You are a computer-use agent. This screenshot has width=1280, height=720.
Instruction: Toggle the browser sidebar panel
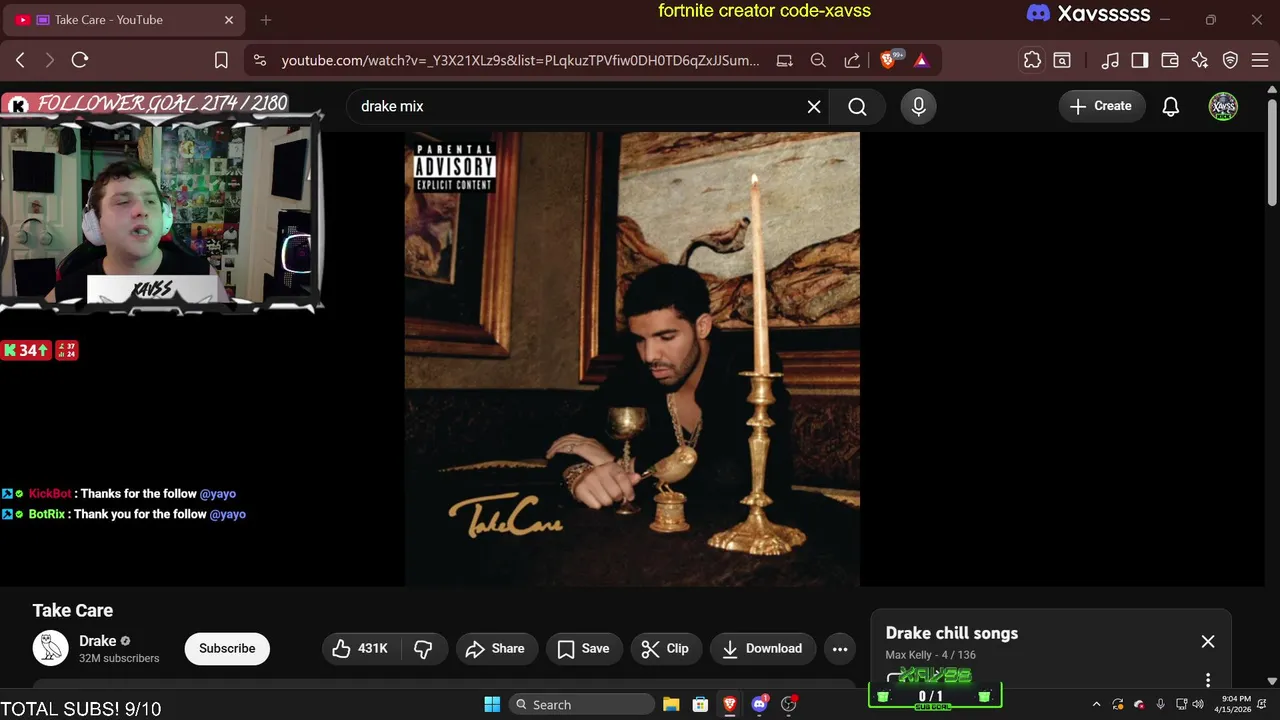pos(1140,60)
